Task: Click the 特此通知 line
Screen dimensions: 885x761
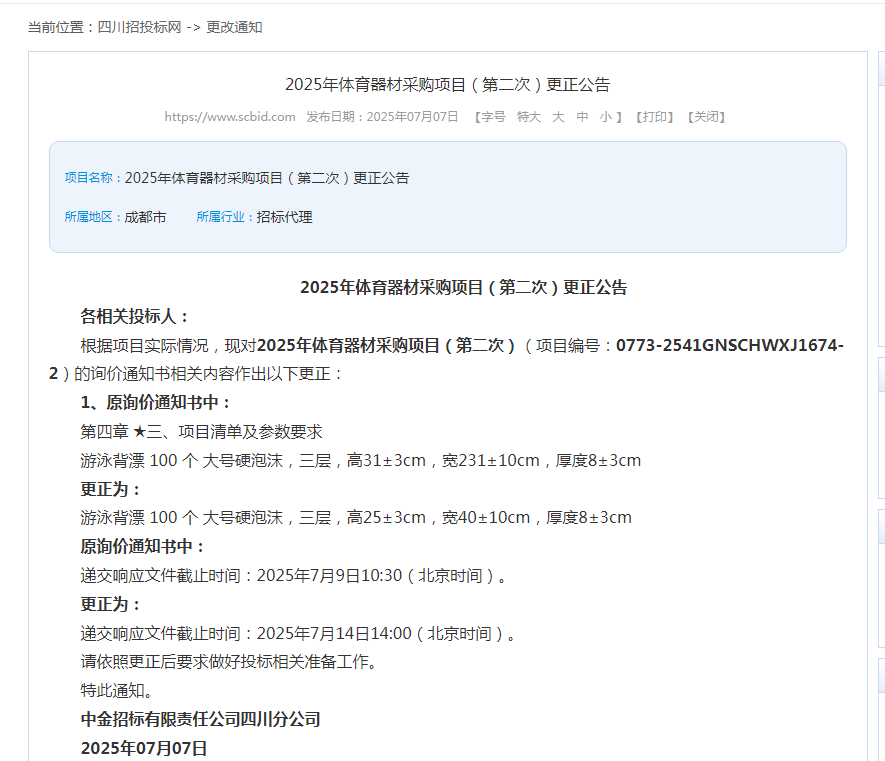Action: (x=116, y=690)
